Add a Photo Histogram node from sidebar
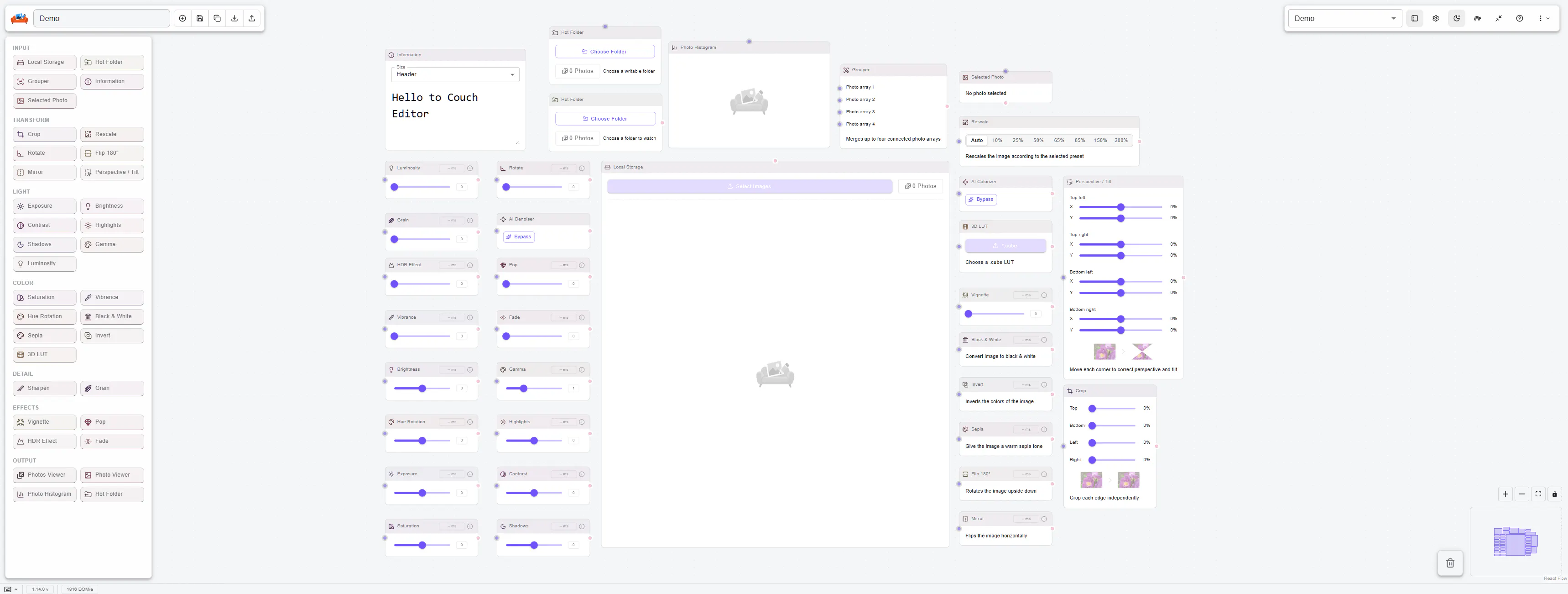The width and height of the screenshot is (1568, 594). (44, 494)
